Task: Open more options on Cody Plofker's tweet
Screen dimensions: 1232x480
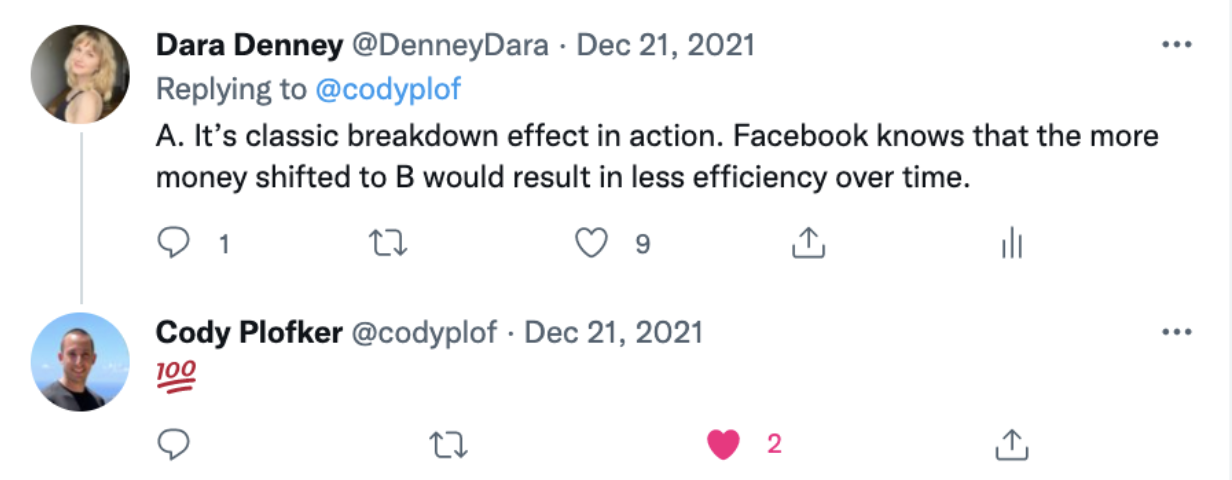Action: pyautogui.click(x=1175, y=331)
